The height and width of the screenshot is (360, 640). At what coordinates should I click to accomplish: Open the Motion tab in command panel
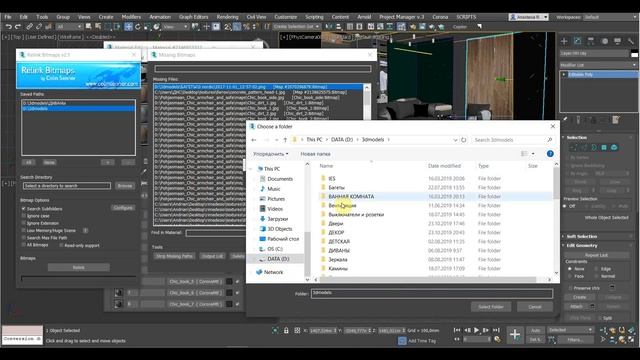tap(604, 41)
